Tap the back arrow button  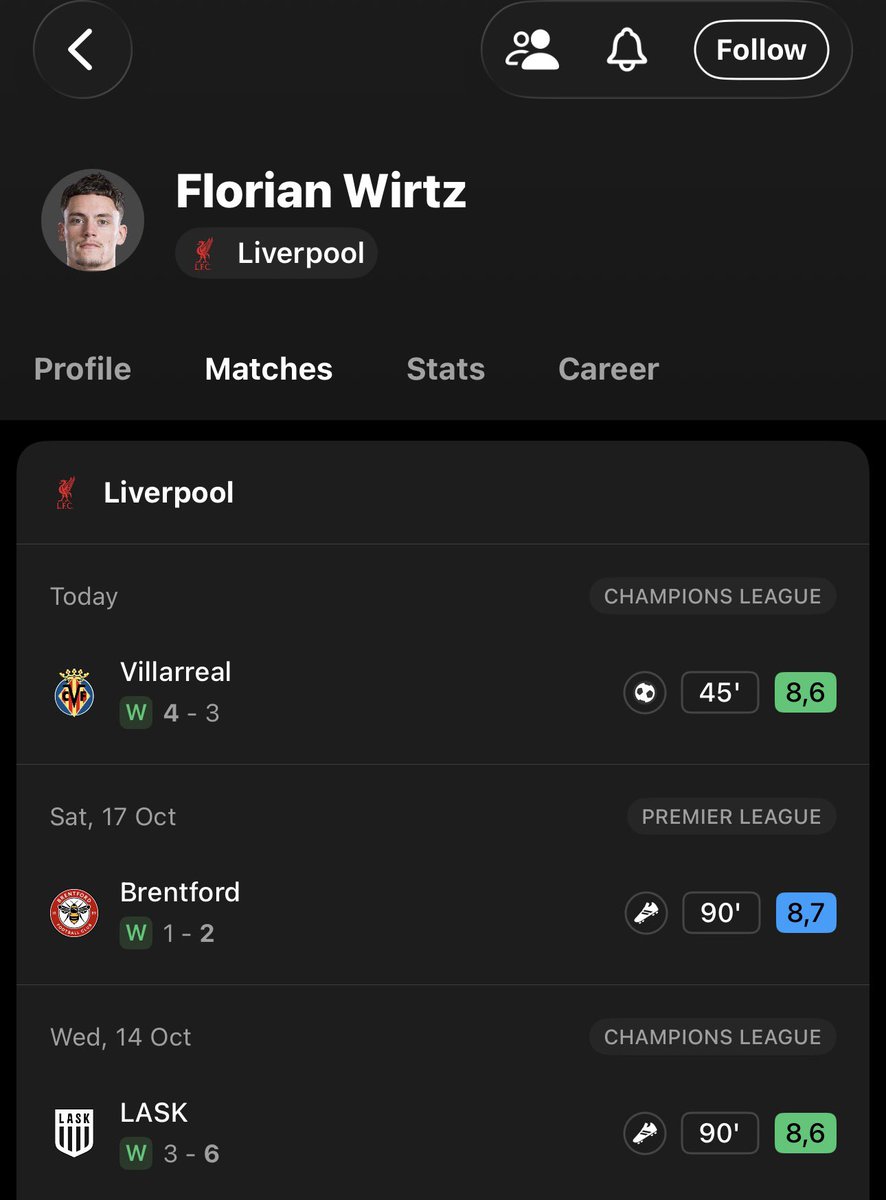tap(82, 49)
